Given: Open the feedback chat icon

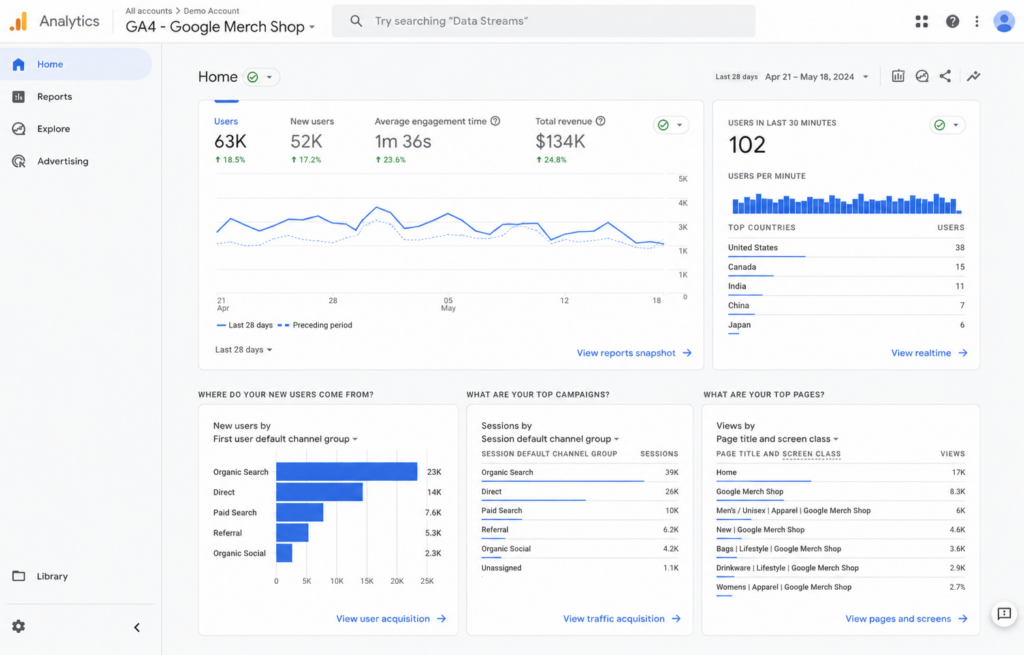Looking at the screenshot, I should point(1004,614).
